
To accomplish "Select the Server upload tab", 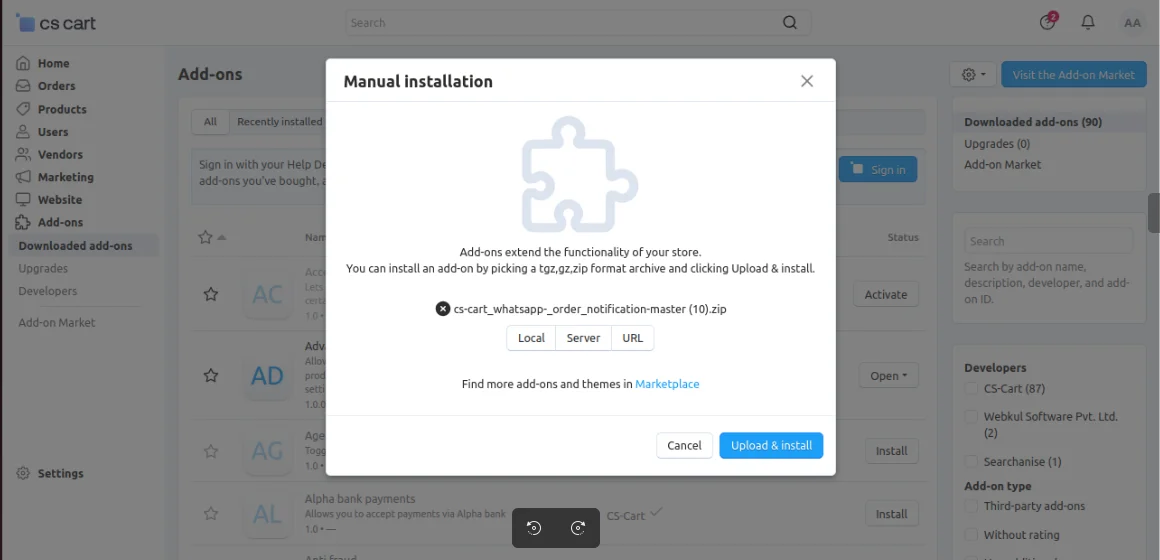I will click(x=583, y=338).
